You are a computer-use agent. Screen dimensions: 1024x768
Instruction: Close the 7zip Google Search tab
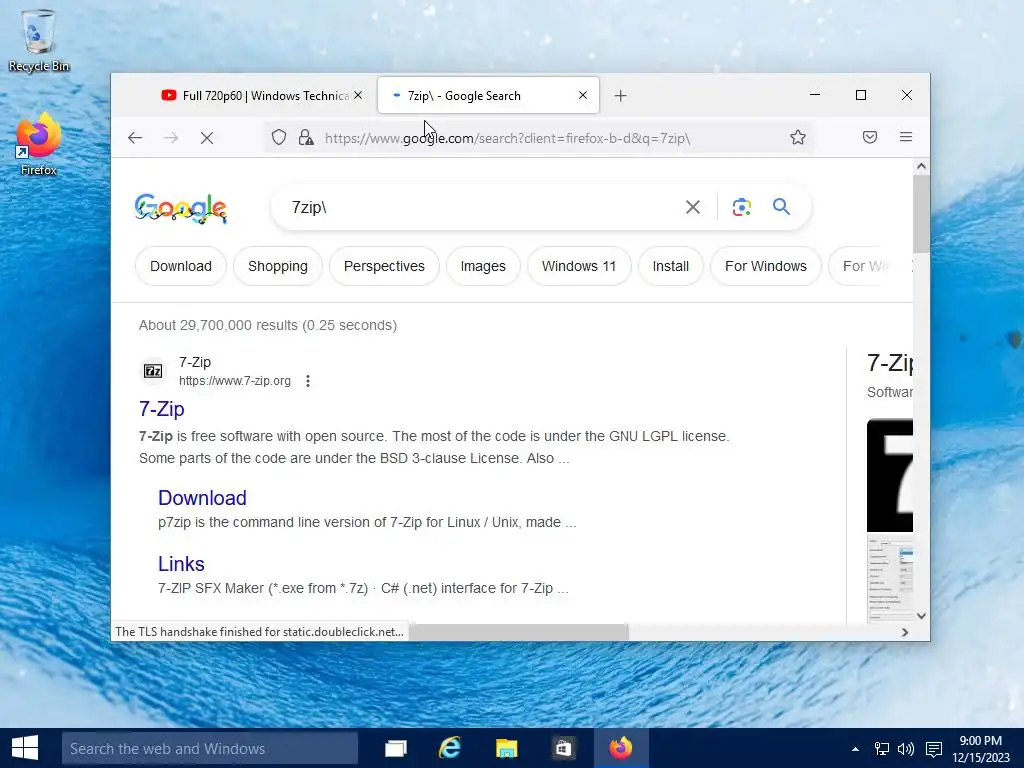tap(583, 95)
